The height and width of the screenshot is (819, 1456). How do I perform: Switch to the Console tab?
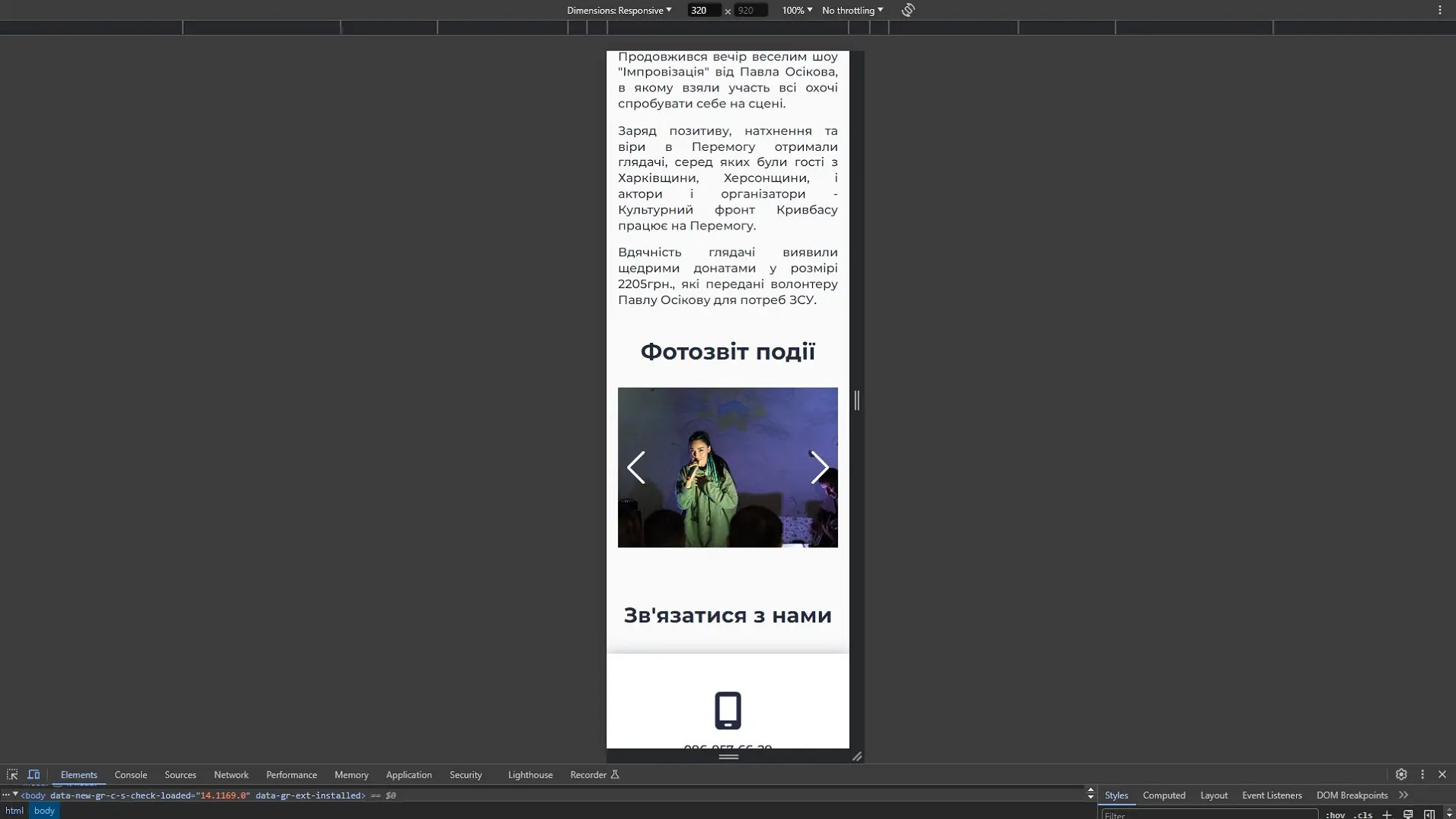click(131, 775)
